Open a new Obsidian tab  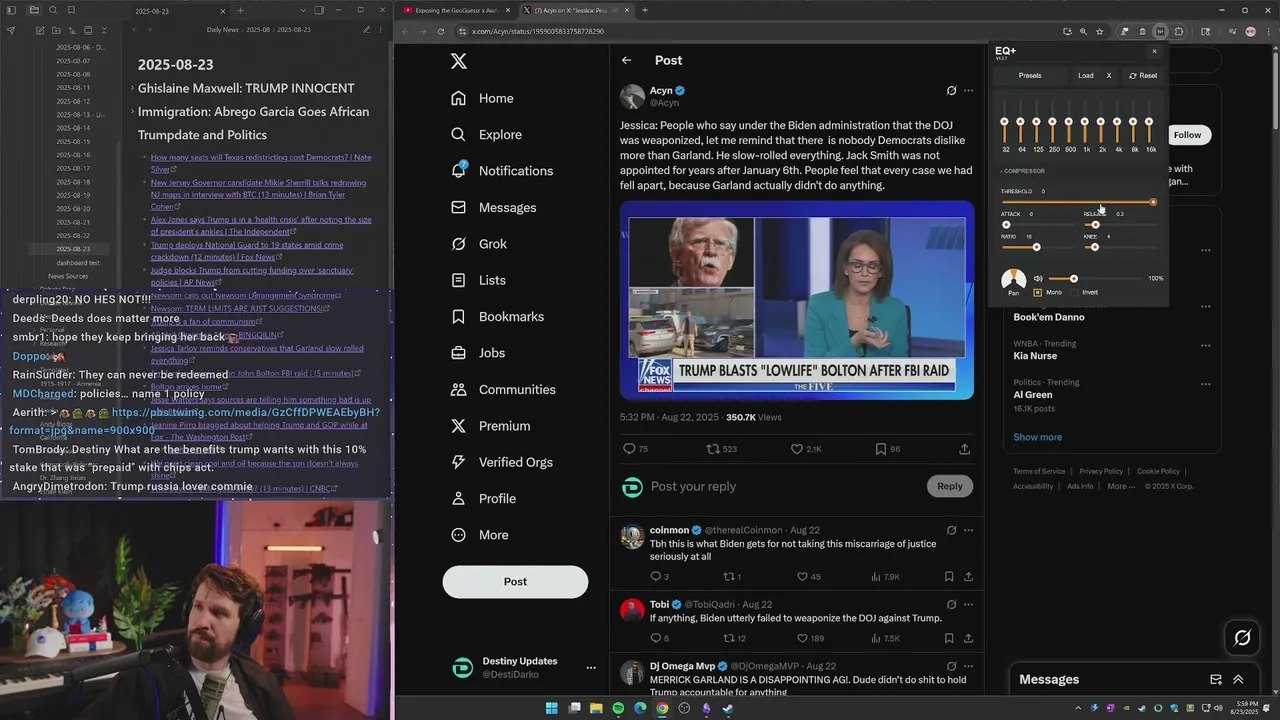(x=240, y=10)
